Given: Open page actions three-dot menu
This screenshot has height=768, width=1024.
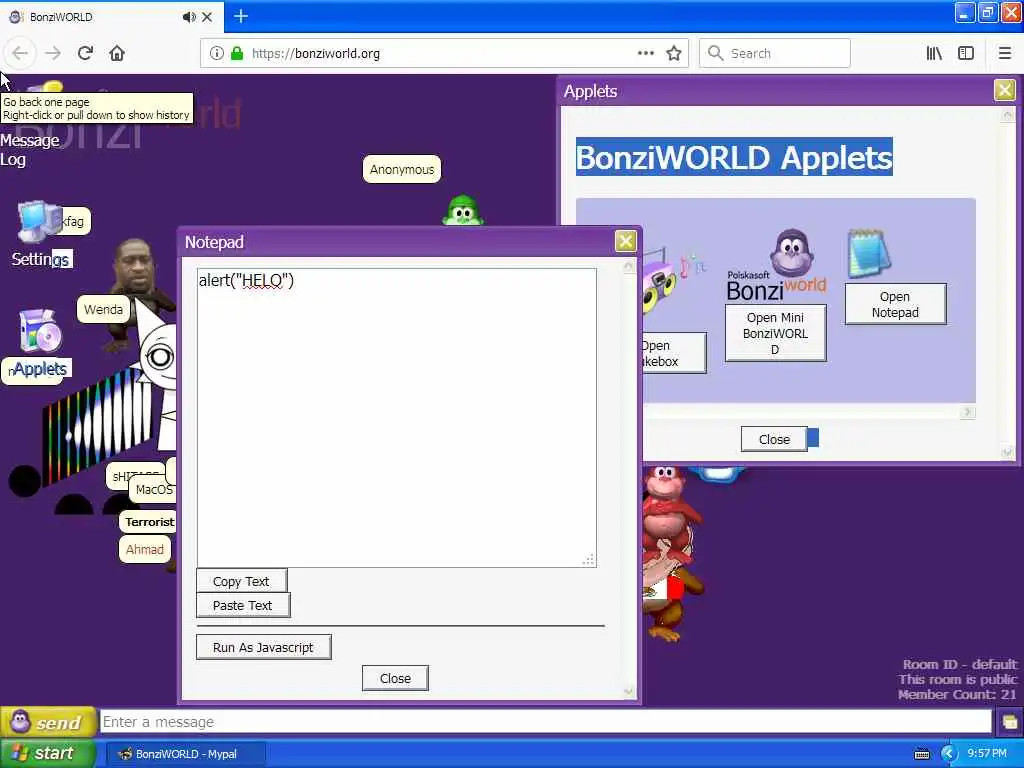Looking at the screenshot, I should pos(645,54).
